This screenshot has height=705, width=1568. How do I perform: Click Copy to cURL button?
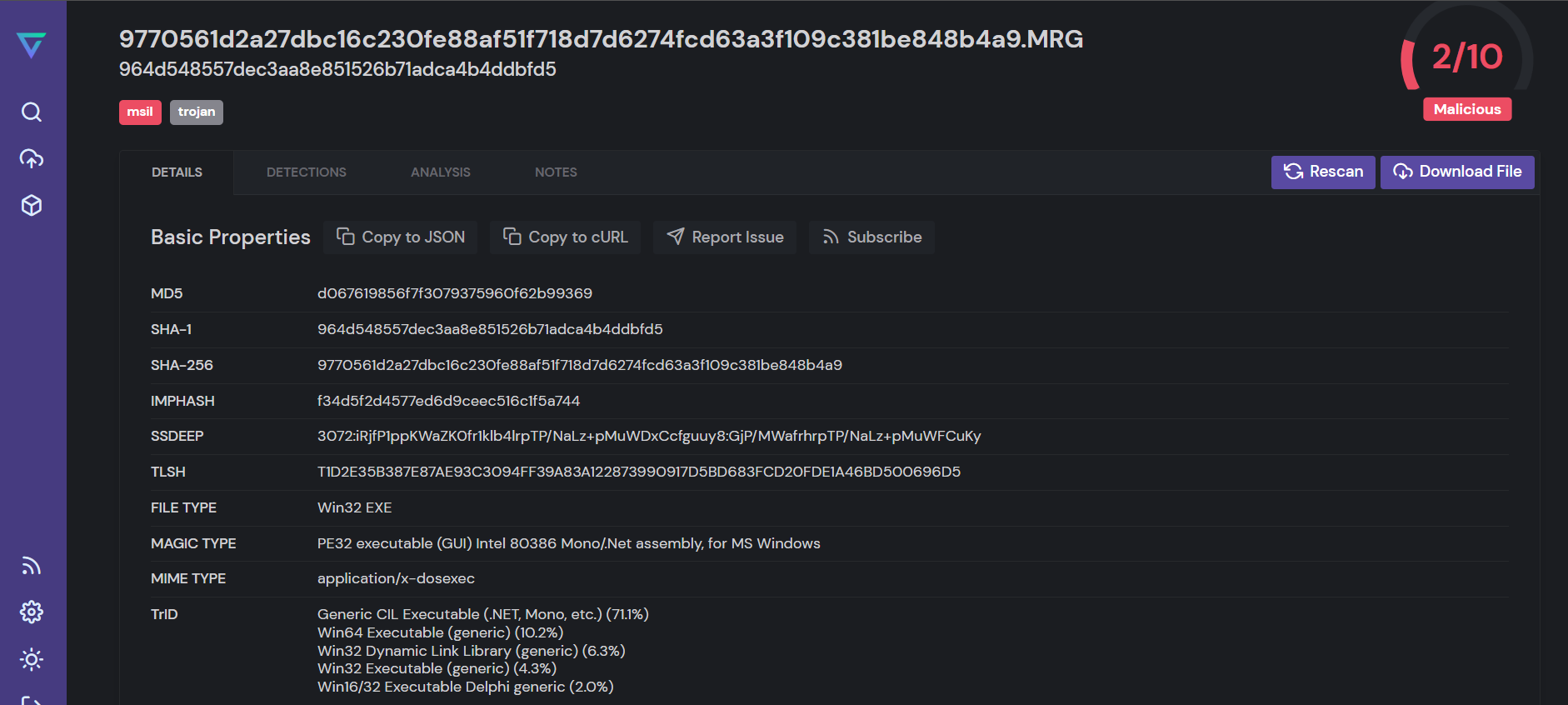[x=566, y=237]
